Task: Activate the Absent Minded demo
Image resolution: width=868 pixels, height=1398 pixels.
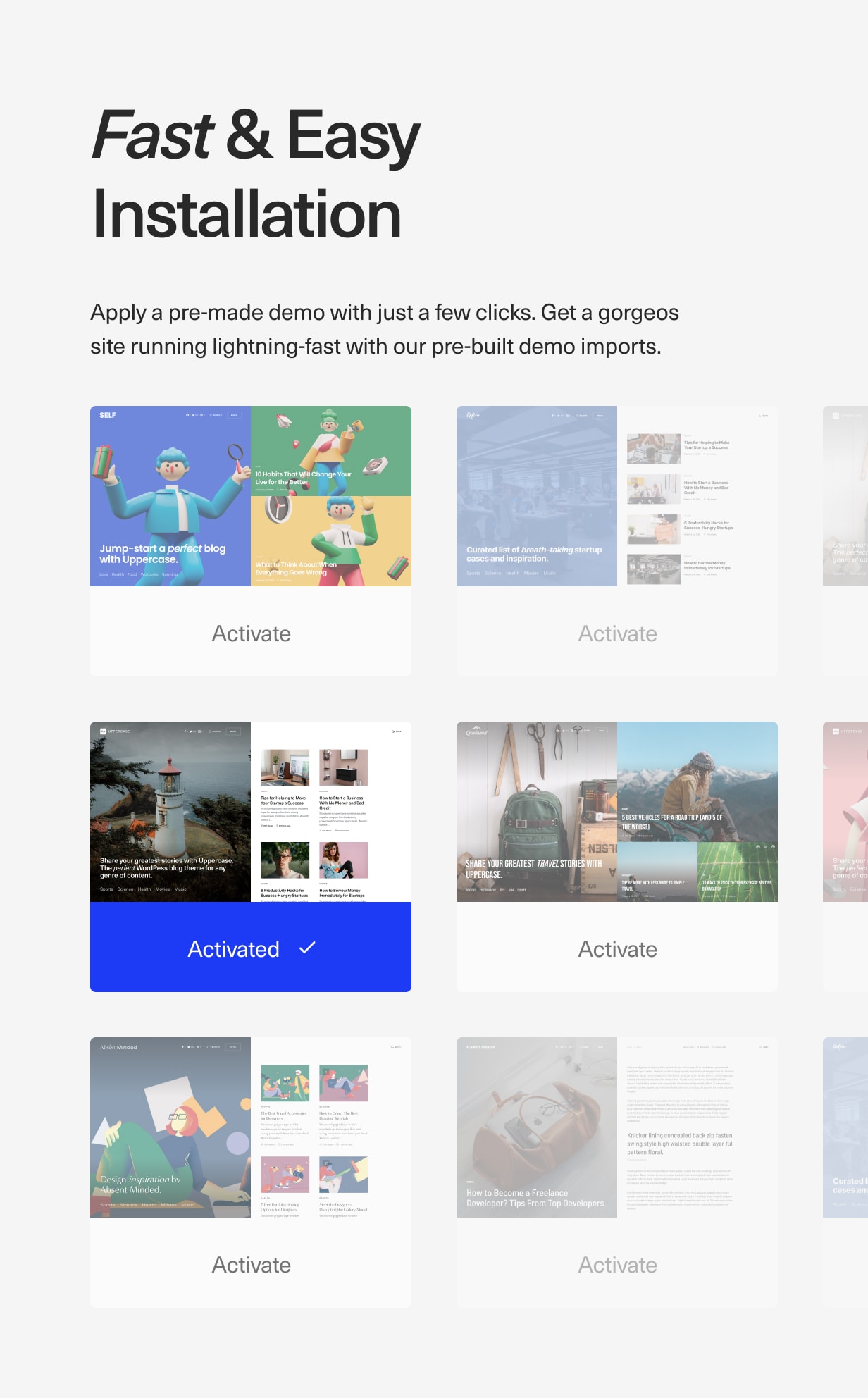Action: click(251, 1265)
